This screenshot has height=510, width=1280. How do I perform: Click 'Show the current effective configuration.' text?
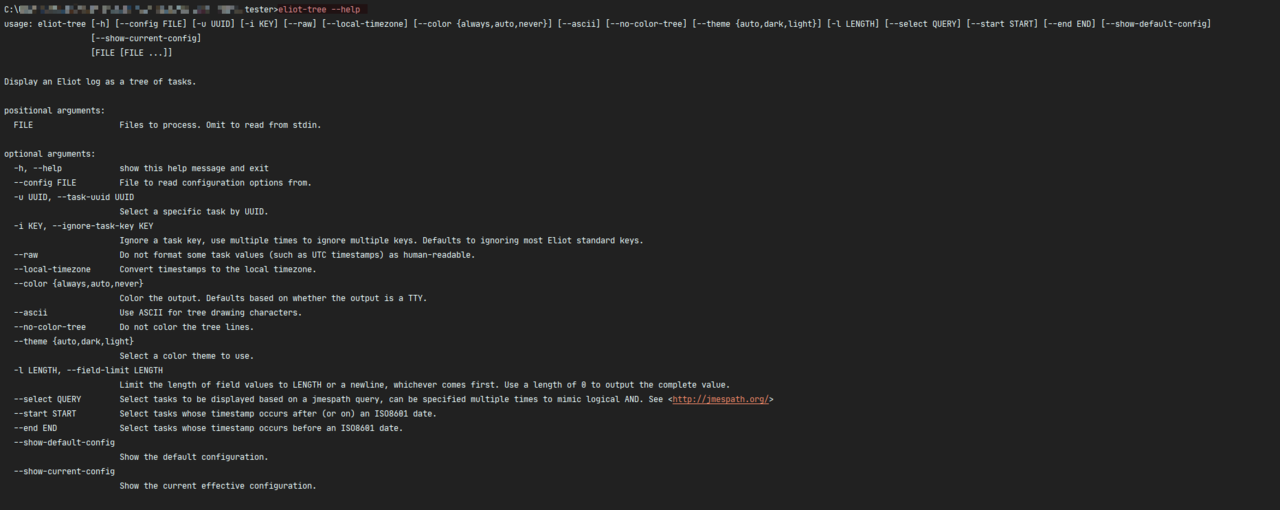218,485
